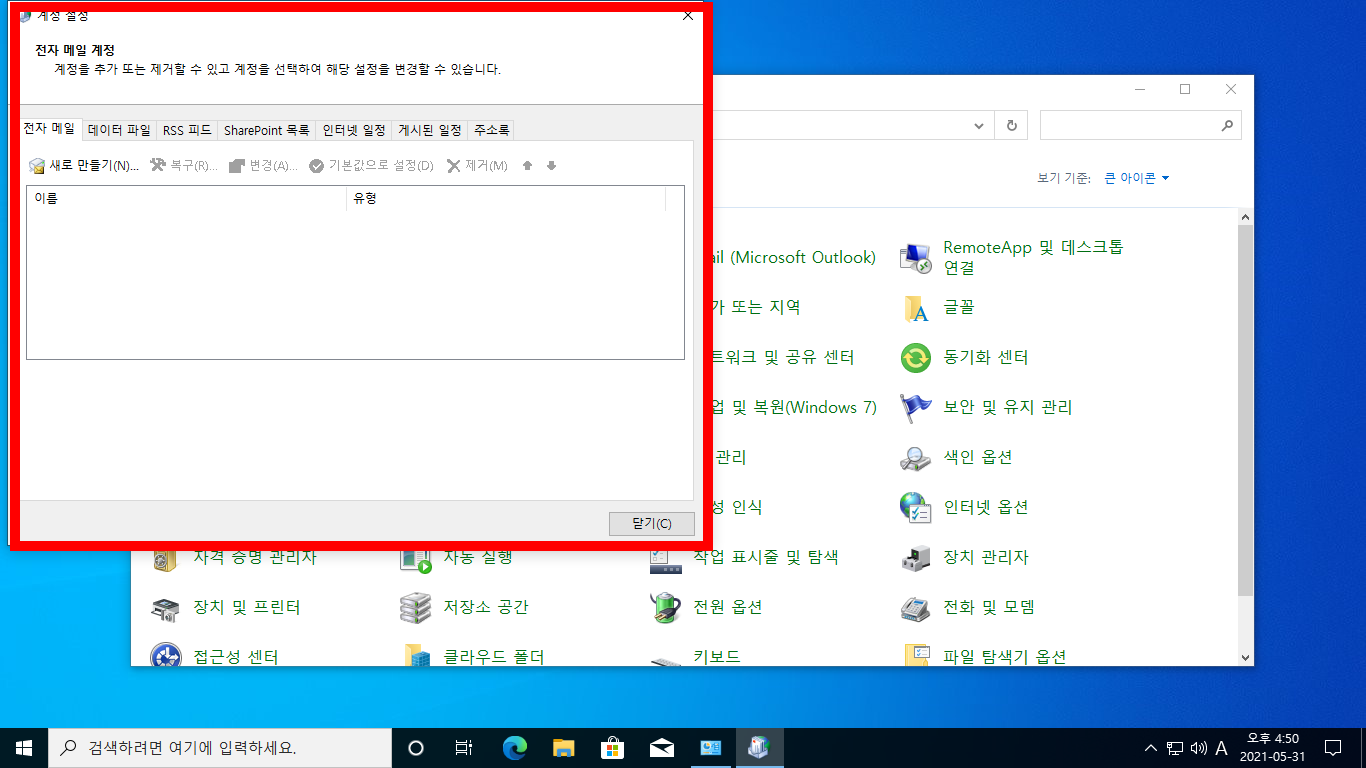
Task: Click the 닫기(C) button in account settings
Action: (652, 524)
